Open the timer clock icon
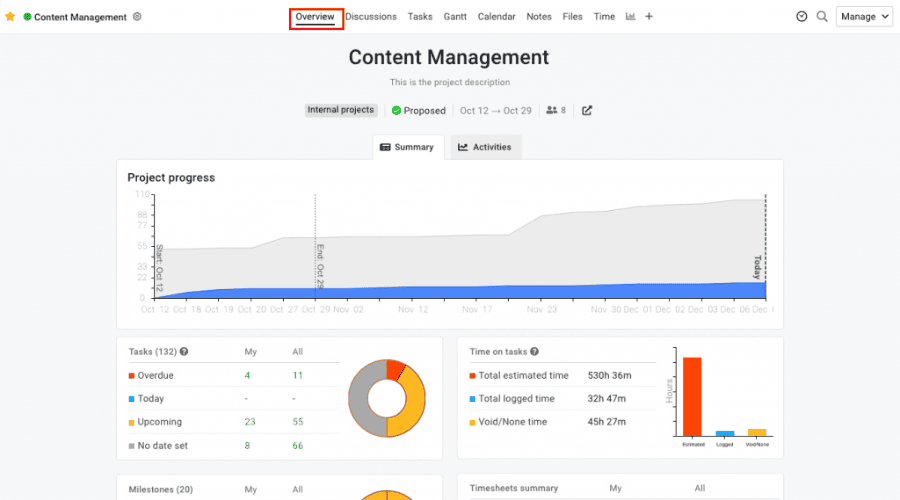The image size is (900, 500). (x=802, y=17)
